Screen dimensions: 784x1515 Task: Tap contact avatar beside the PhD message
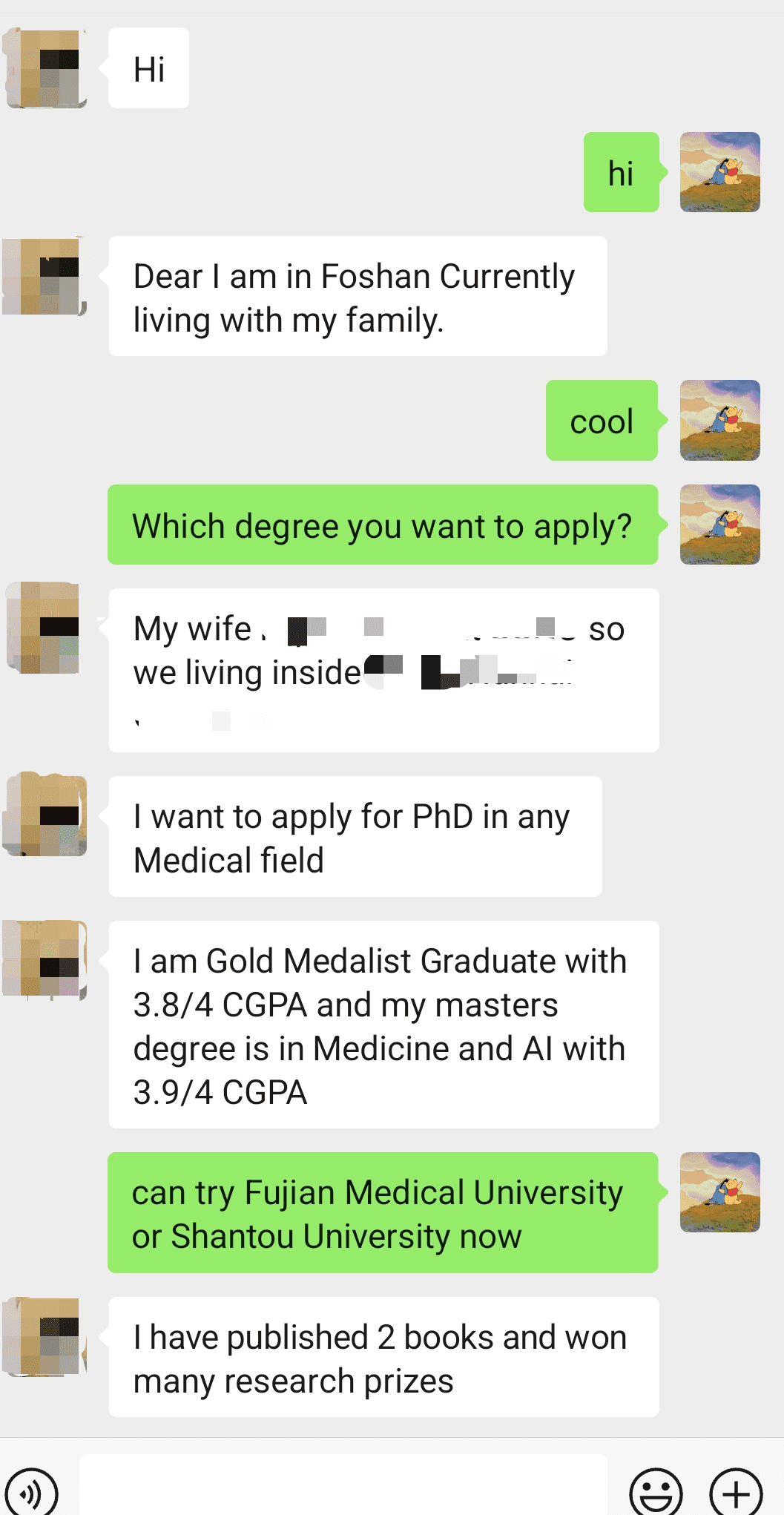tap(46, 815)
